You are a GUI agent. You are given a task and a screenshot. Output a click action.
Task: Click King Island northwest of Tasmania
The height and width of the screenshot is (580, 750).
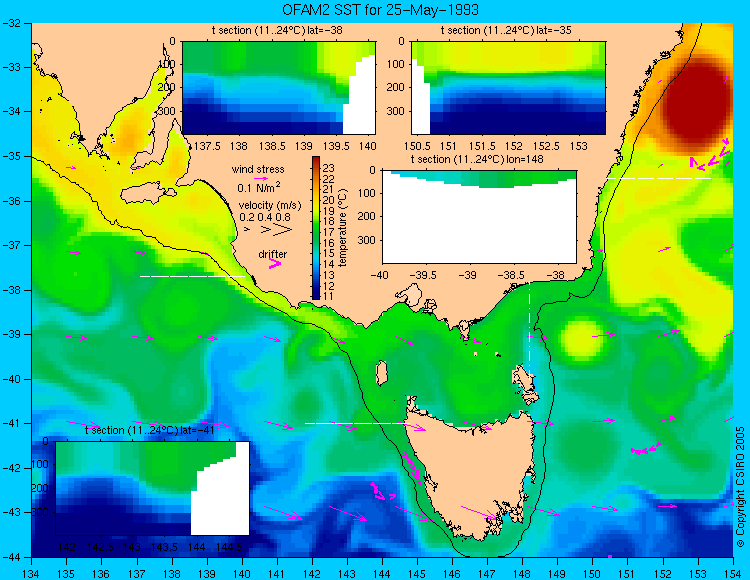[x=382, y=373]
